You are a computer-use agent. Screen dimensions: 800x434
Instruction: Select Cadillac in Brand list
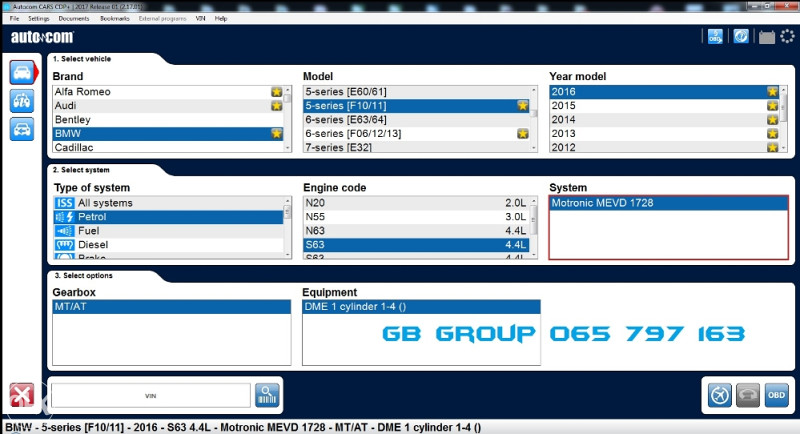(x=168, y=147)
